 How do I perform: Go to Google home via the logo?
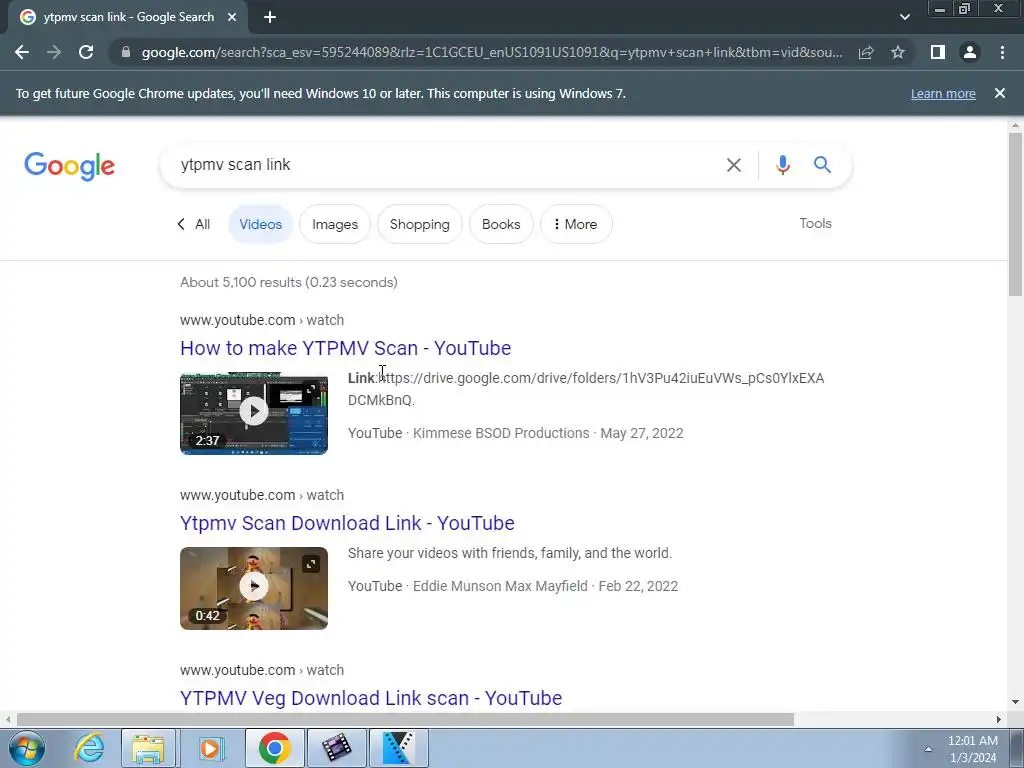(x=69, y=166)
